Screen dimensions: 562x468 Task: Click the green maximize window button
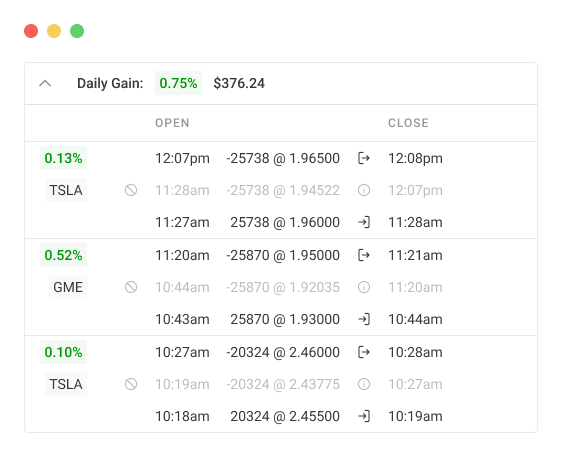[77, 31]
